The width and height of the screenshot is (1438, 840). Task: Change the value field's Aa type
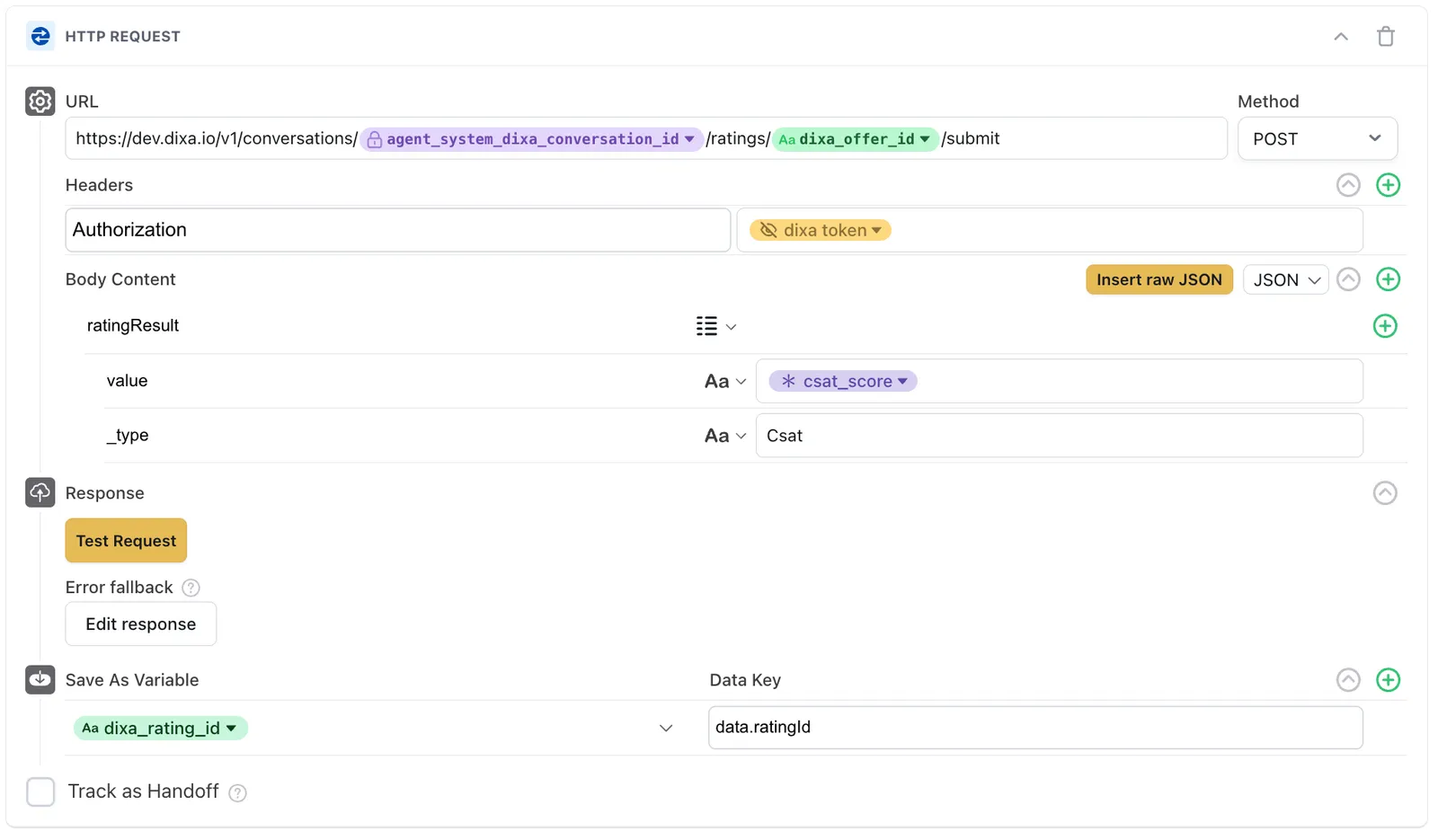pyautogui.click(x=725, y=381)
